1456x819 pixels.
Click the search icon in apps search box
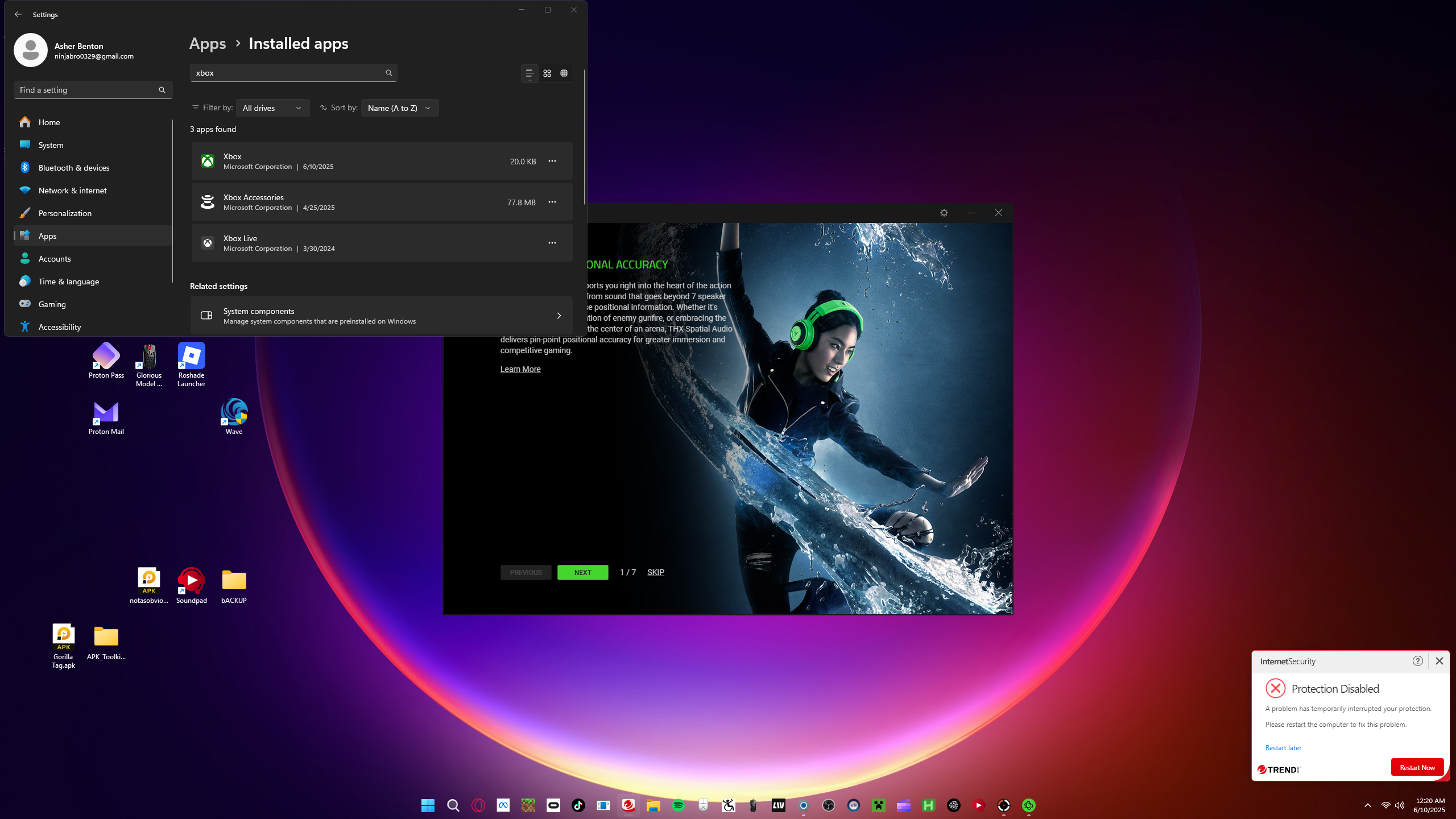coord(389,73)
